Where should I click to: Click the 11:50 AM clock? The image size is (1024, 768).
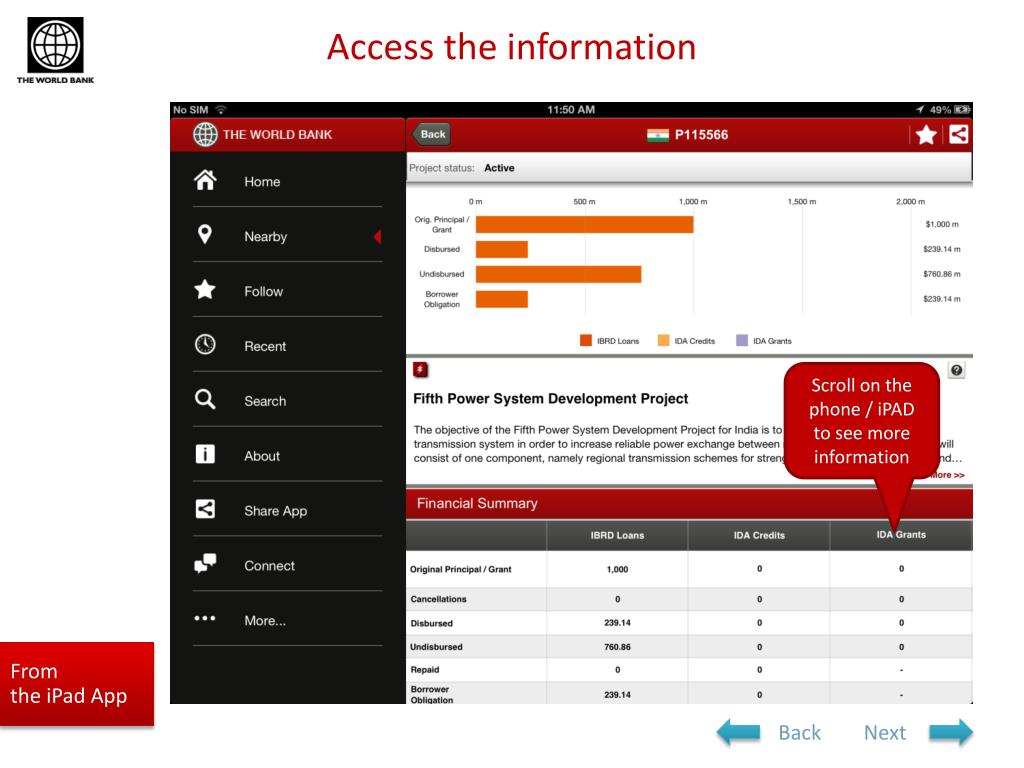(x=571, y=110)
